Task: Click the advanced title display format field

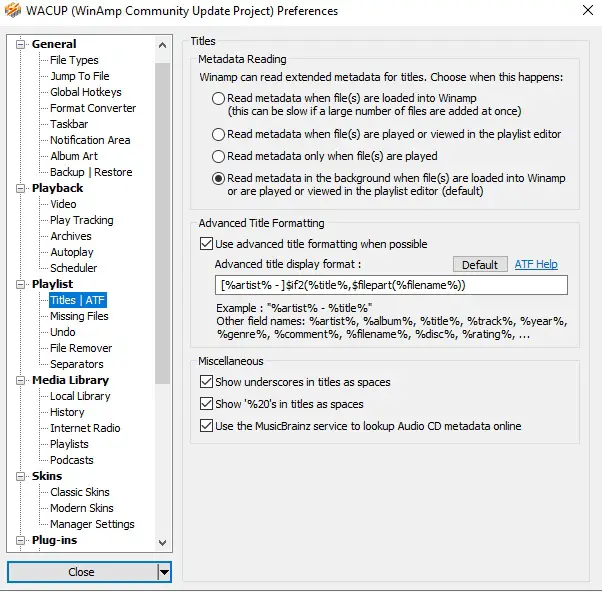Action: [391, 285]
